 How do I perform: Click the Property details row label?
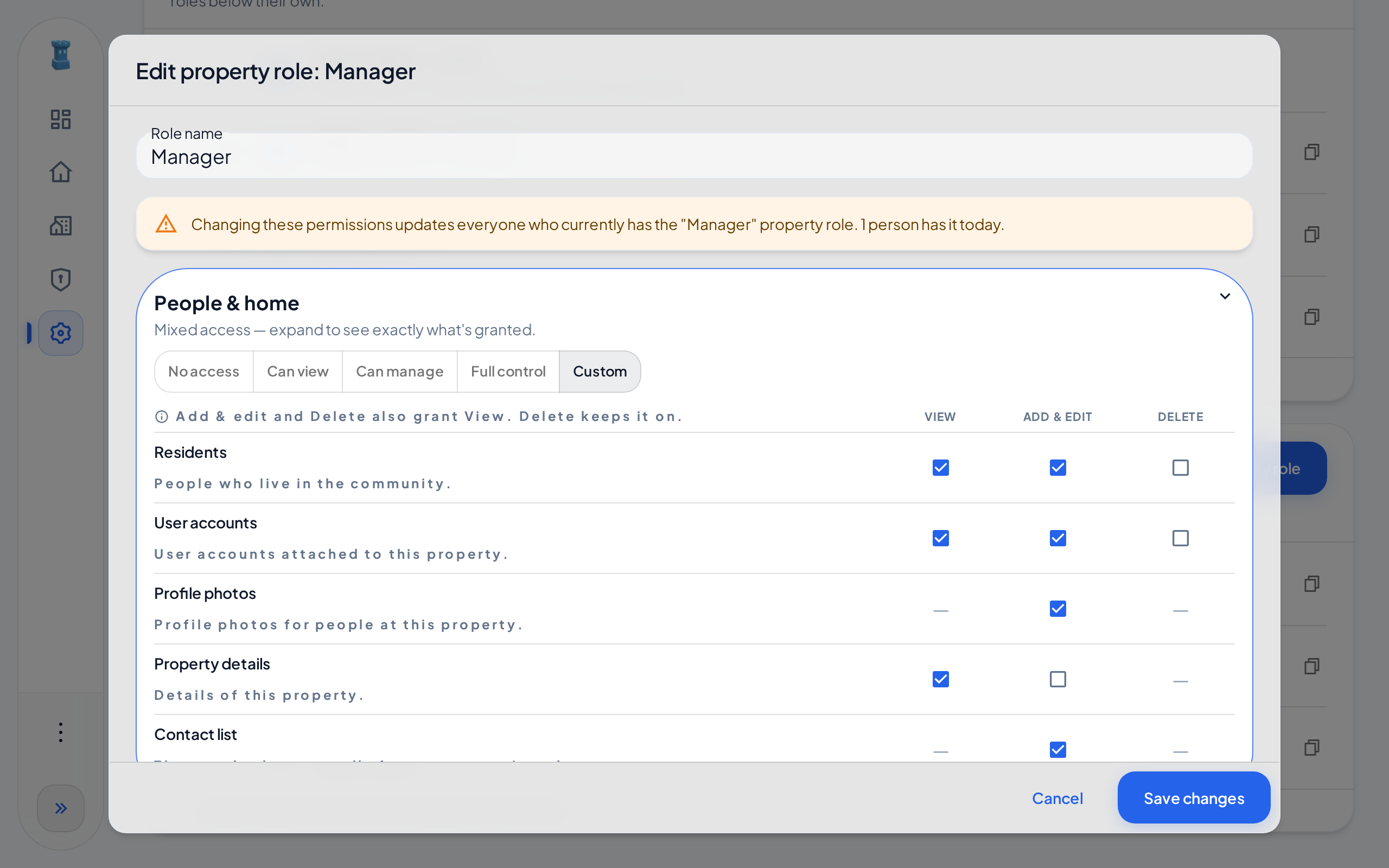pyautogui.click(x=212, y=664)
